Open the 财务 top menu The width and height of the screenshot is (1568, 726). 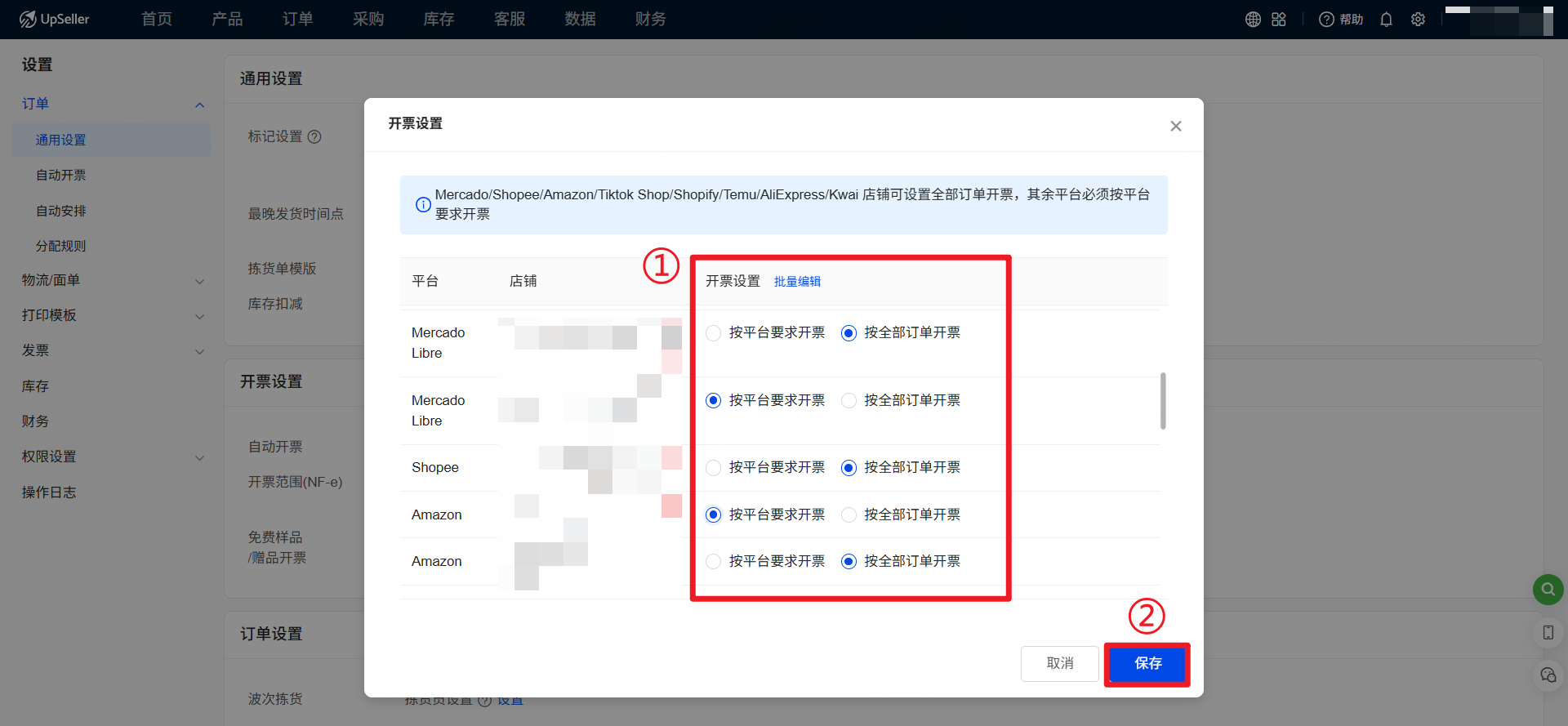click(650, 20)
